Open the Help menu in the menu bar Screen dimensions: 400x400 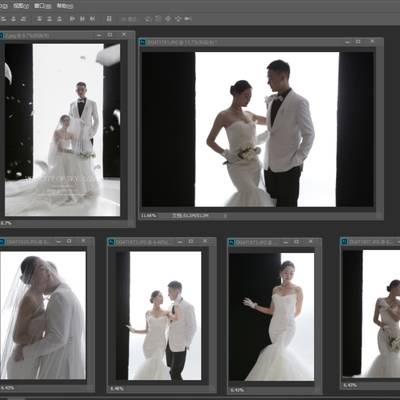pos(65,6)
